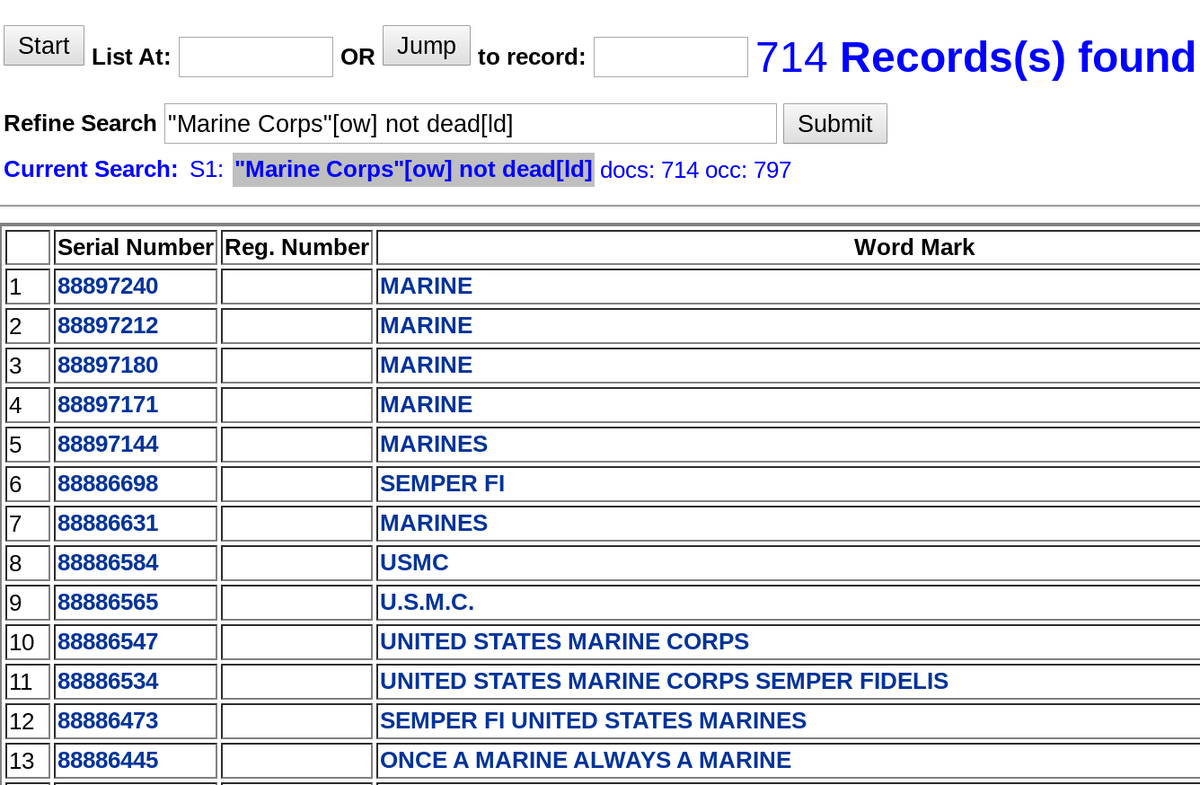This screenshot has height=785, width=1200.
Task: Open highlighted current search query link
Action: point(413,170)
